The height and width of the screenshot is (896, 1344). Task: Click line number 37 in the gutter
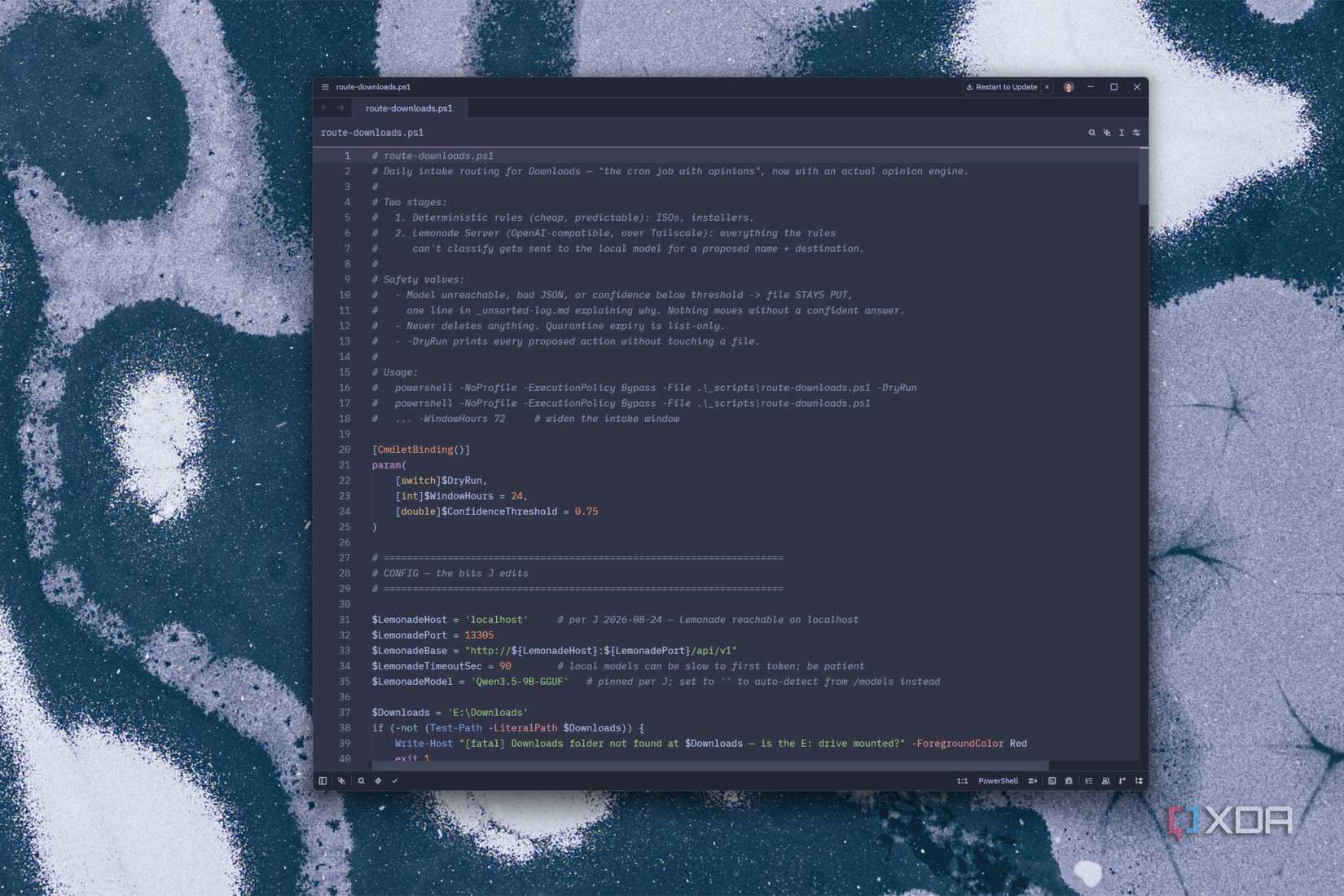pos(345,713)
